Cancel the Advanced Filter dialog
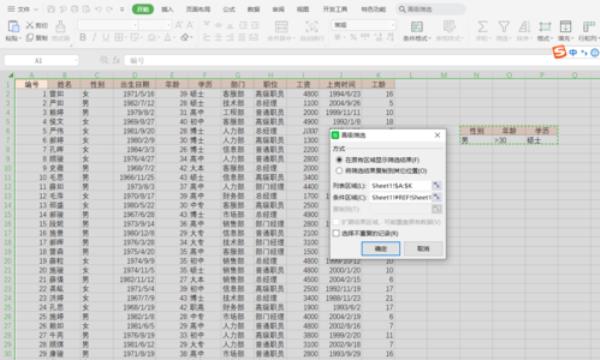Viewport: 600px width, 360px height. pos(423,249)
